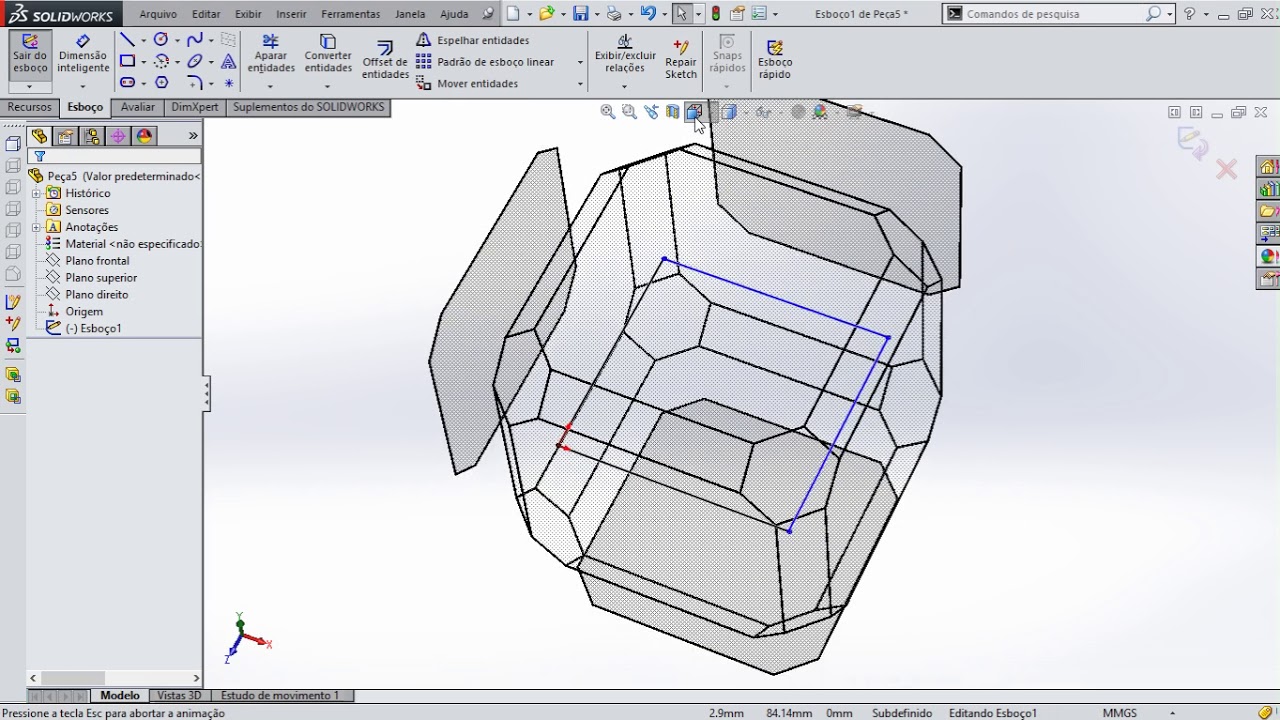Open the Line tool dropdown arrow

pos(143,41)
